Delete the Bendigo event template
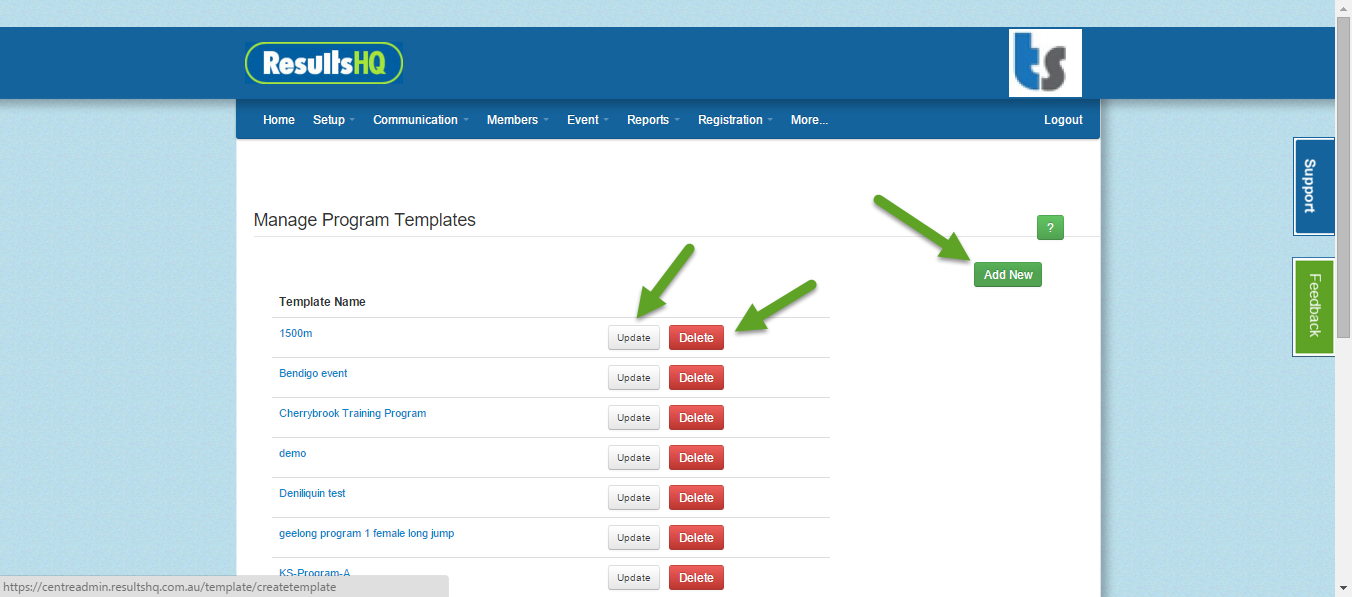This screenshot has height=597, width=1352. [696, 377]
